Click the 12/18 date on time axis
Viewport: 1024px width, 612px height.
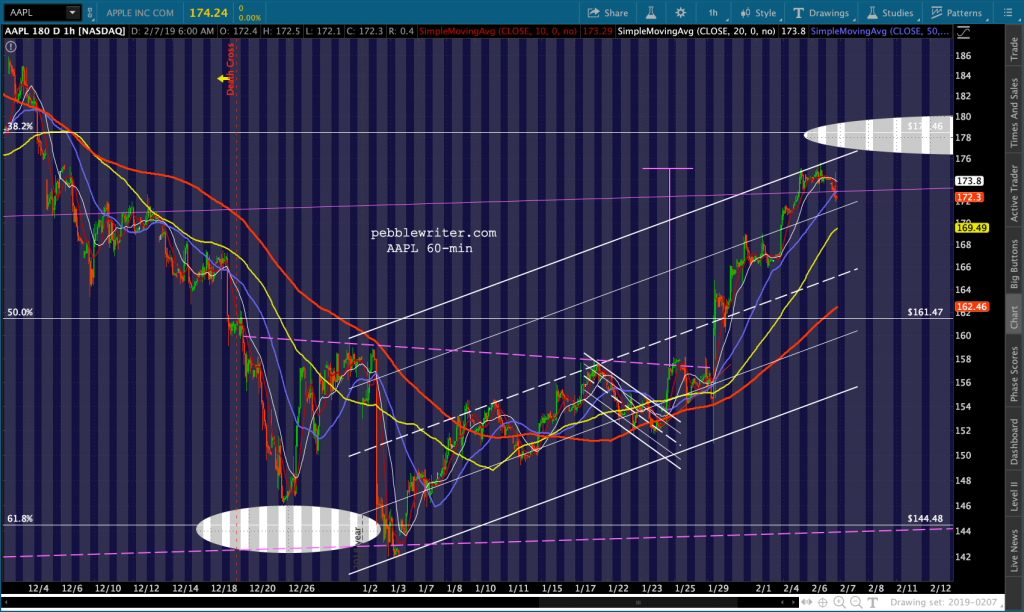tap(224, 588)
